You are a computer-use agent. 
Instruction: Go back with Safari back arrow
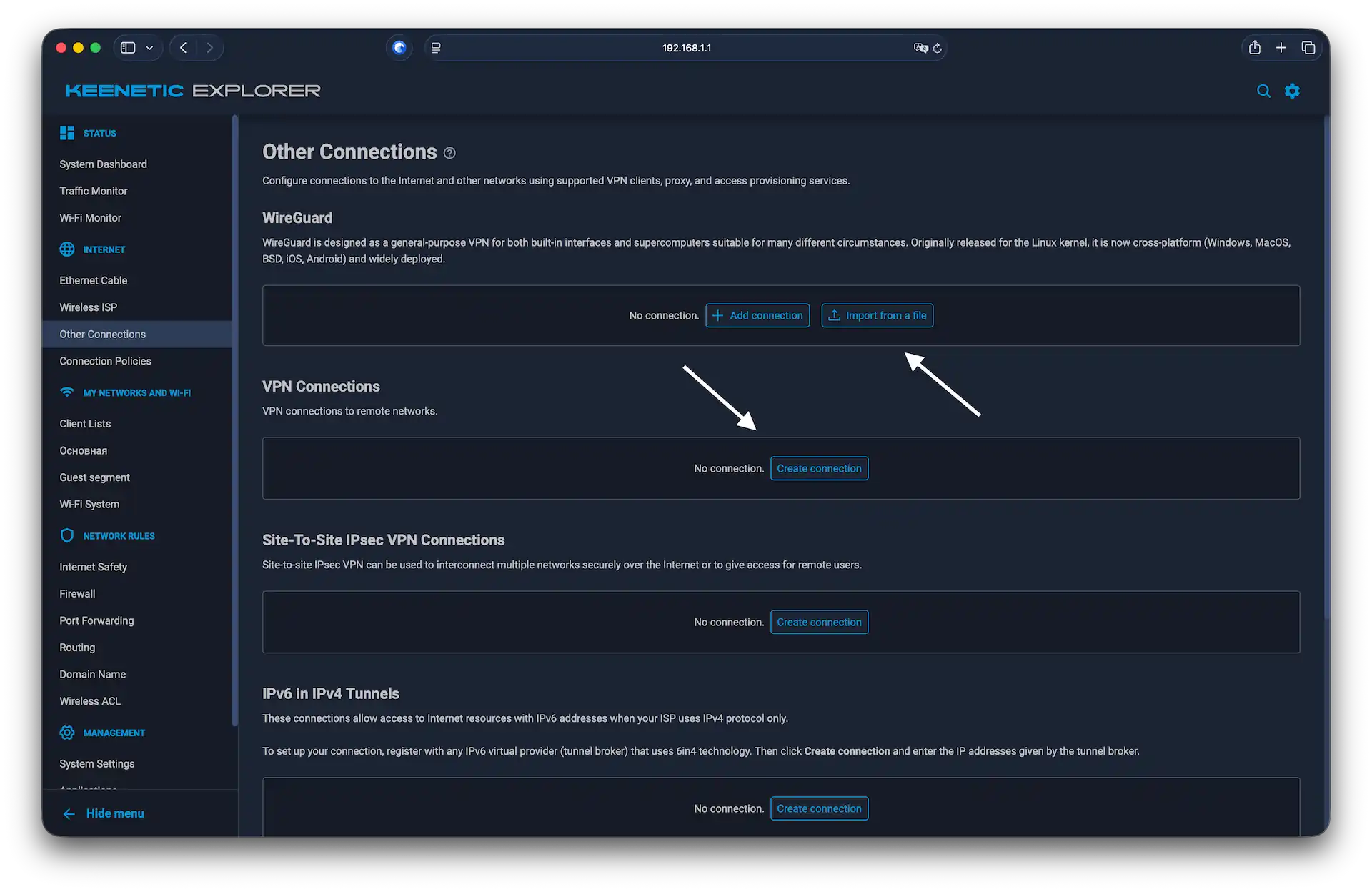[184, 48]
